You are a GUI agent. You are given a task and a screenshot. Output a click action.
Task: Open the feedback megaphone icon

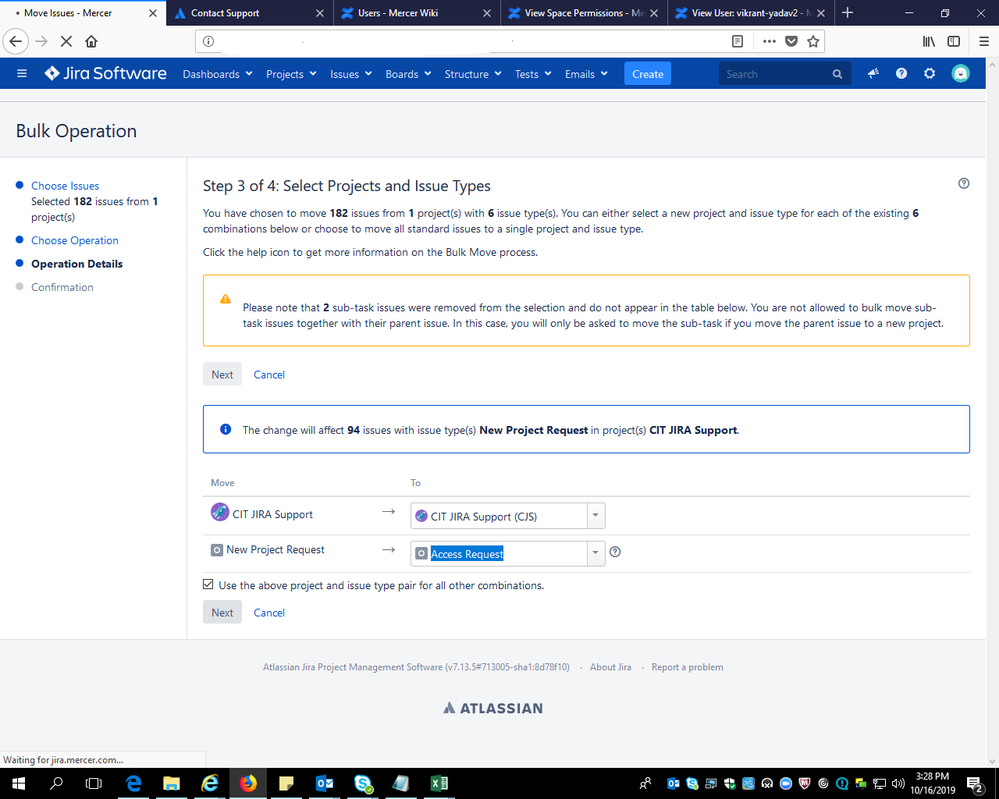873,73
